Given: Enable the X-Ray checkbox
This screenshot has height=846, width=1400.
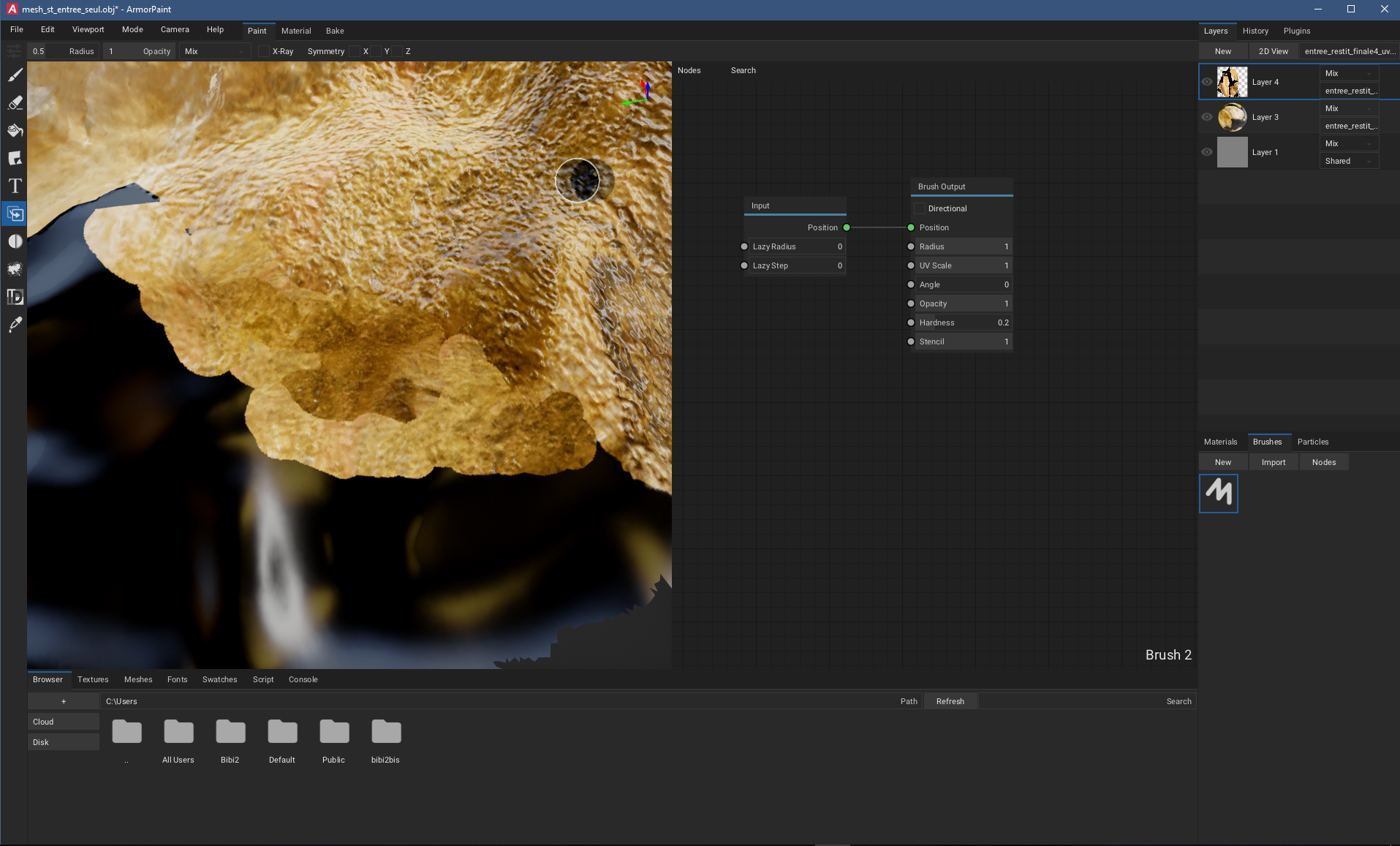Looking at the screenshot, I should [264, 51].
